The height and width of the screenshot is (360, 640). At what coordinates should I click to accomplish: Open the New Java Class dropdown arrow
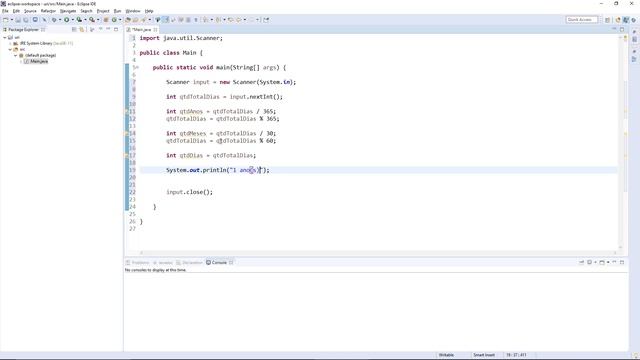(120, 20)
